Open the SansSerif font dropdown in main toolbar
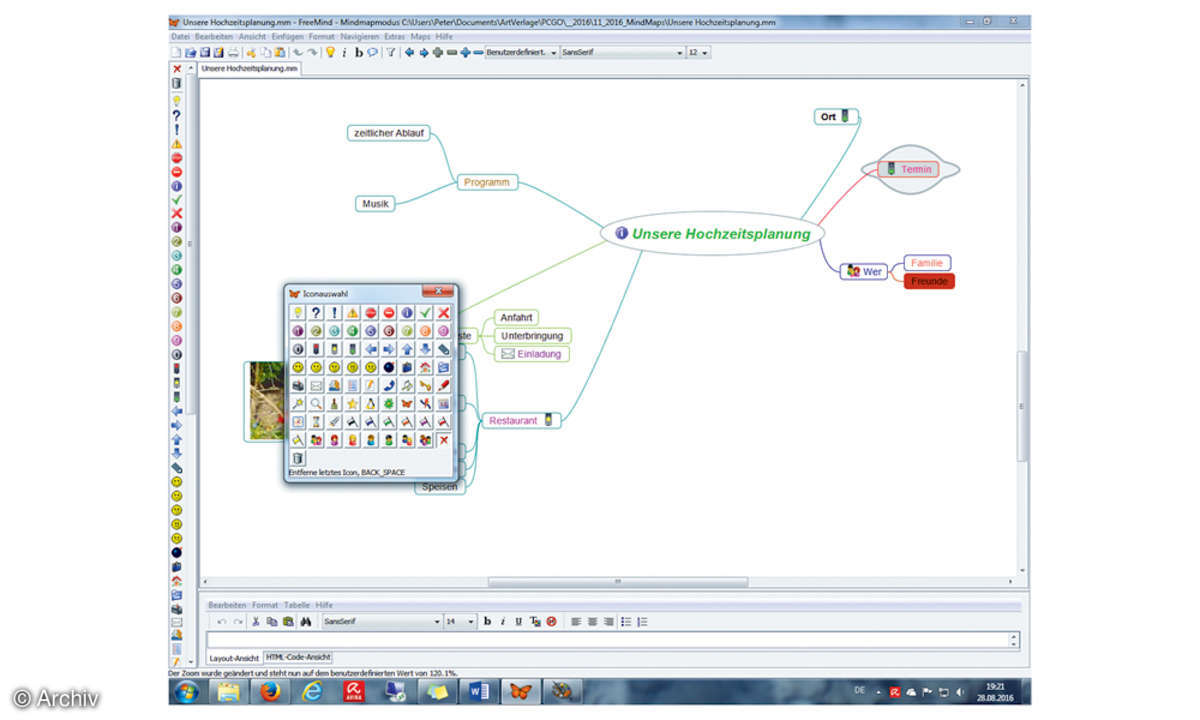This screenshot has width=1200, height=720. point(623,52)
